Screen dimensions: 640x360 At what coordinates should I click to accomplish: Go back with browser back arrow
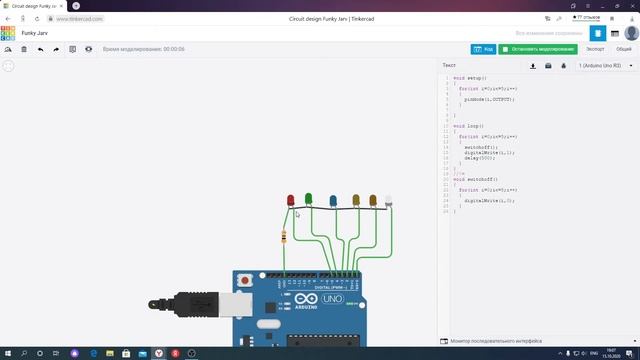8,19
